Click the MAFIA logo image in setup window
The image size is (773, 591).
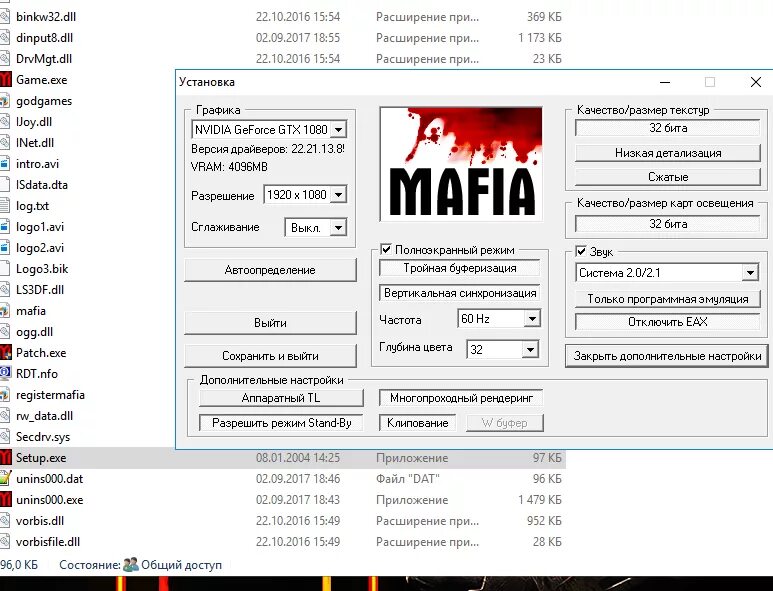click(x=461, y=164)
